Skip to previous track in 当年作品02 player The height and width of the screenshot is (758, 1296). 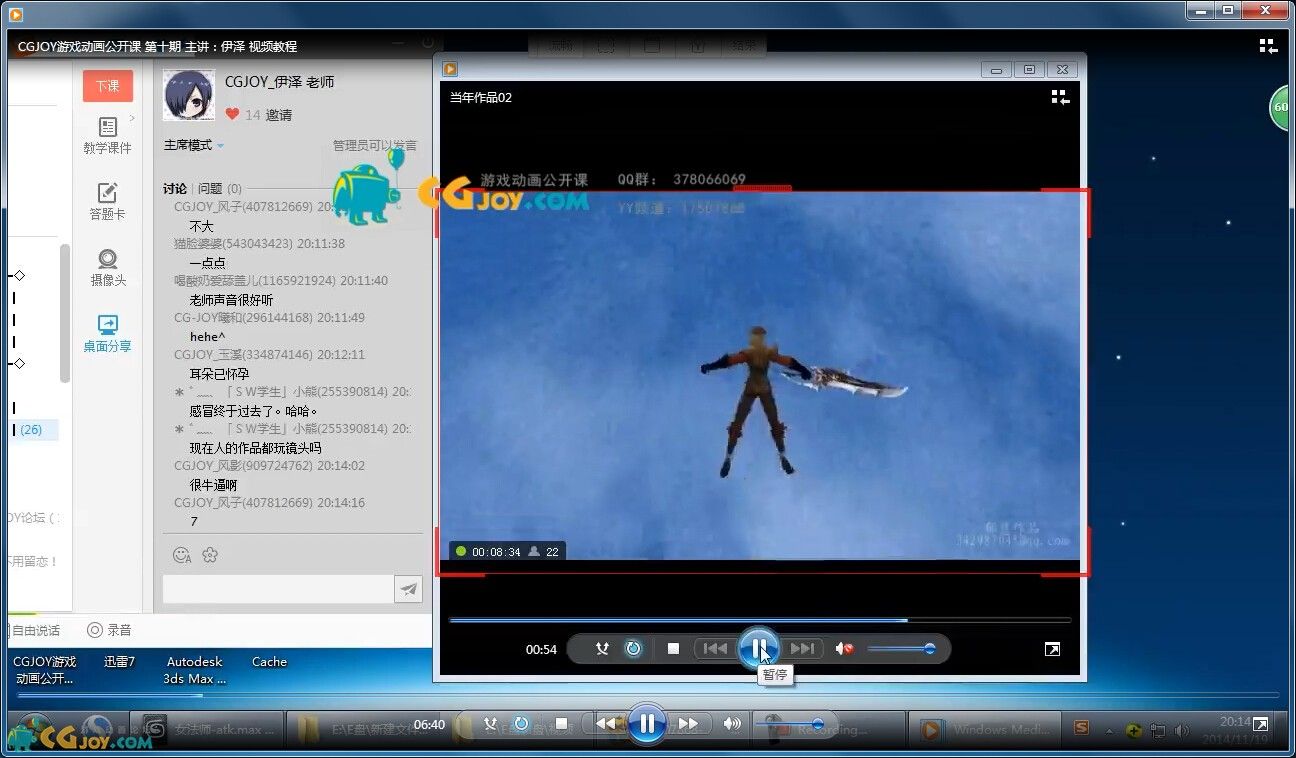click(x=715, y=649)
